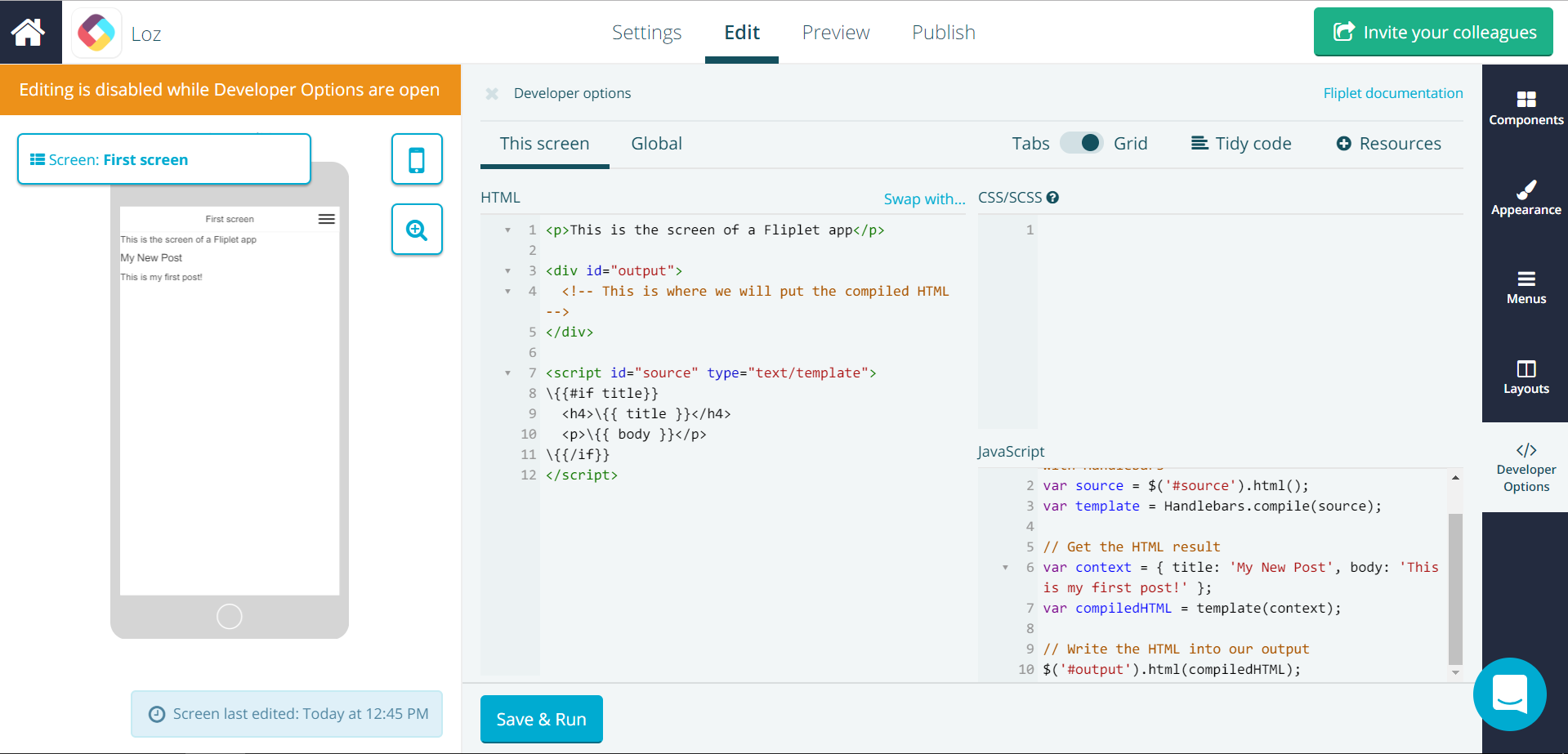The height and width of the screenshot is (754, 1568).
Task: Open the chat support bubble
Action: point(1509,694)
